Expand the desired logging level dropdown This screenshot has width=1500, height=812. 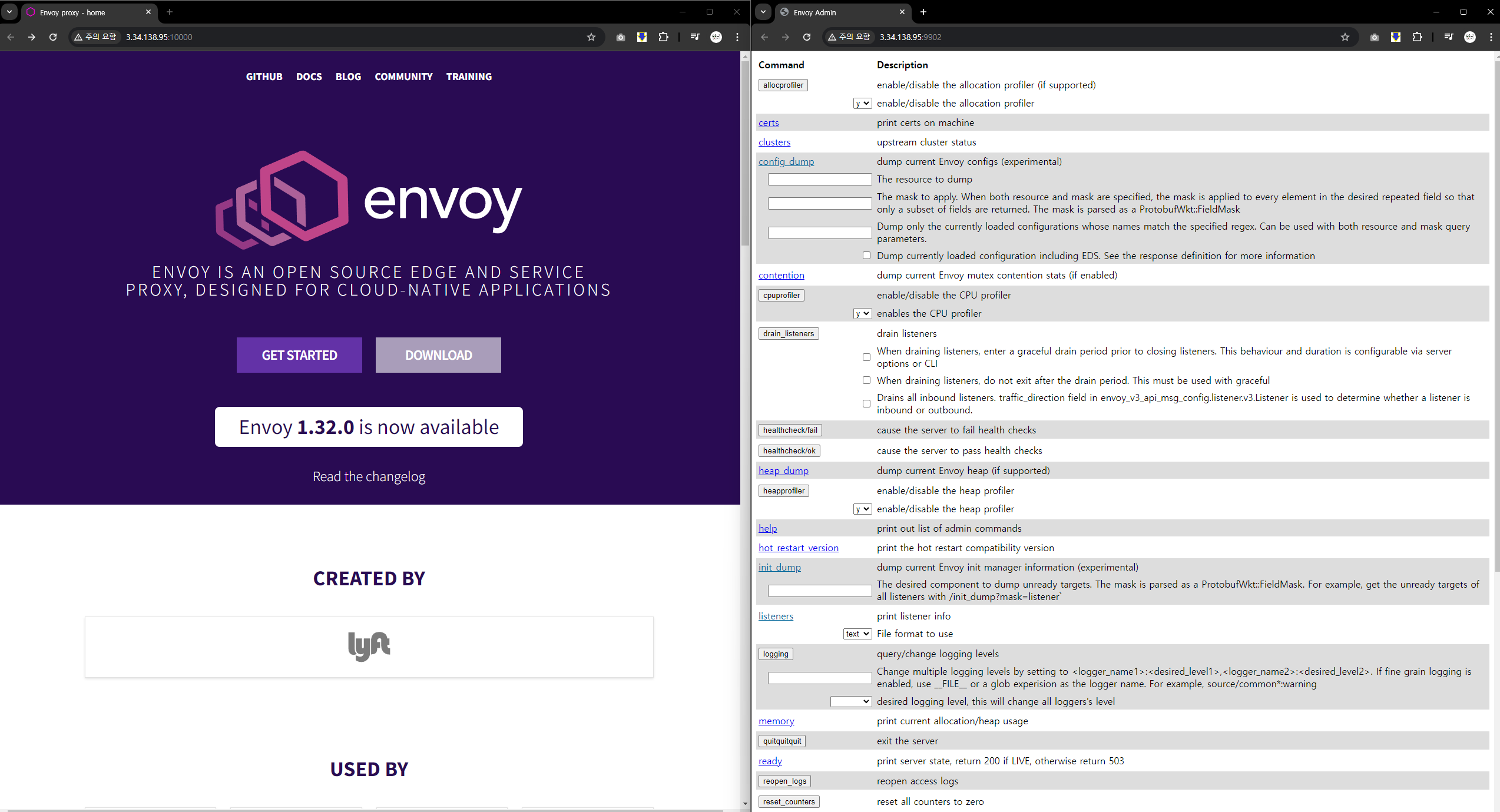pos(850,702)
